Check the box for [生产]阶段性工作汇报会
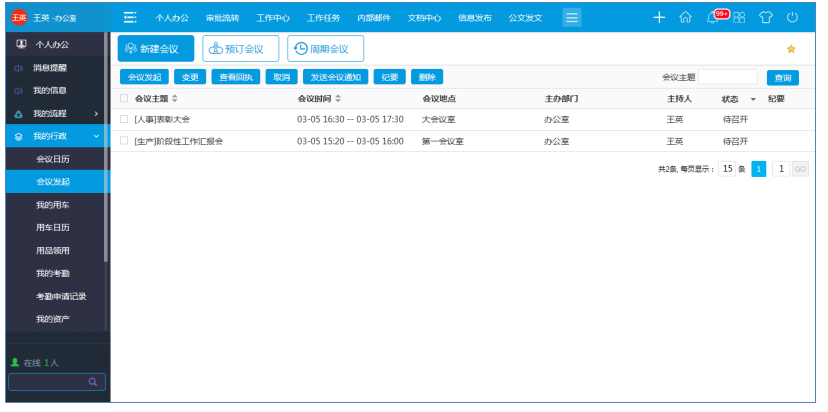 click(x=124, y=142)
